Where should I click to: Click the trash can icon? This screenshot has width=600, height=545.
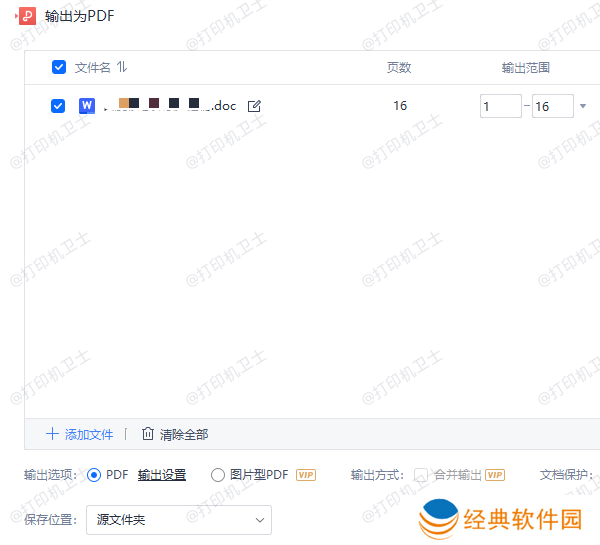tap(148, 434)
